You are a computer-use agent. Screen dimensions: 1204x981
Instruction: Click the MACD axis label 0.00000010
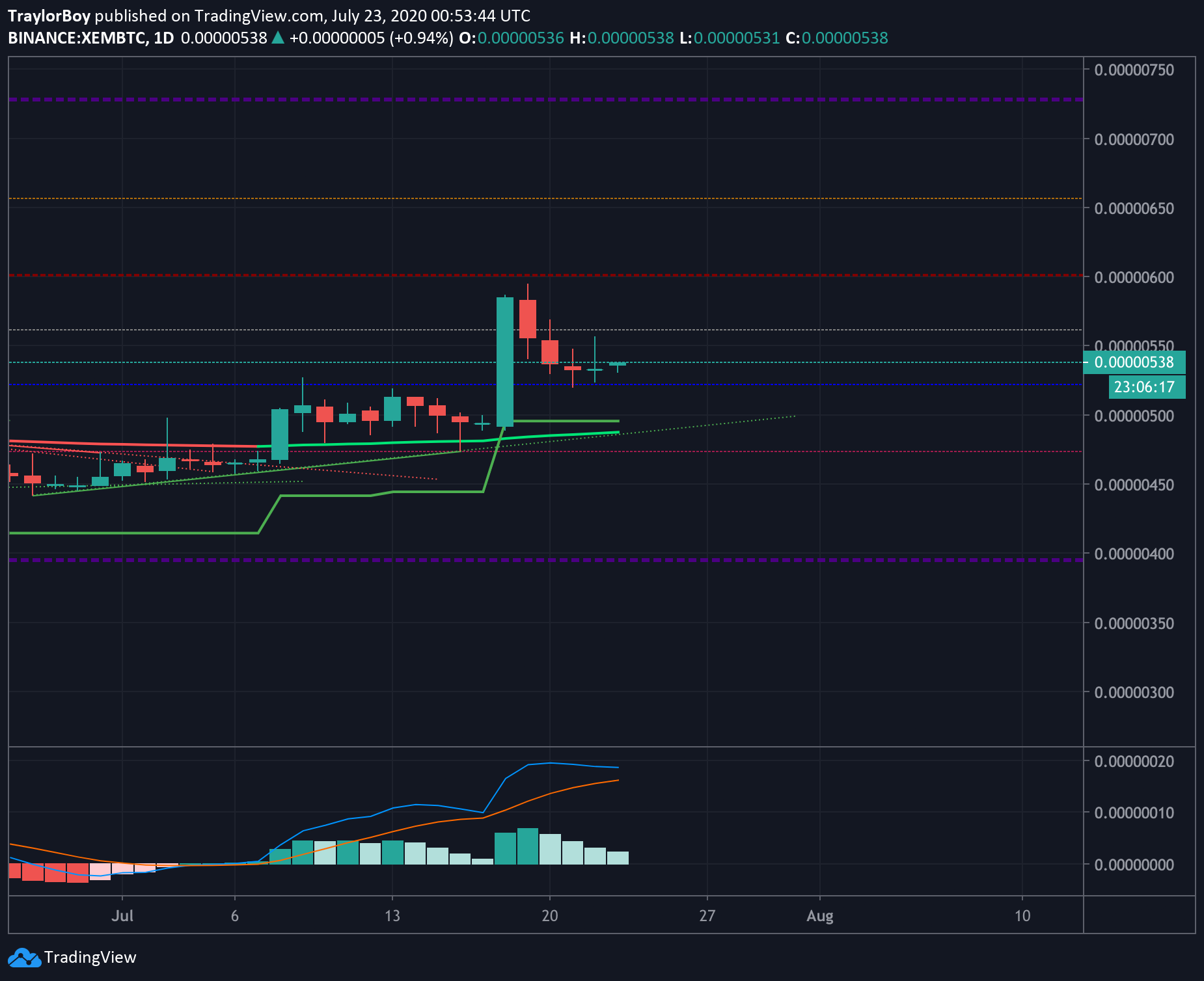tap(1134, 813)
